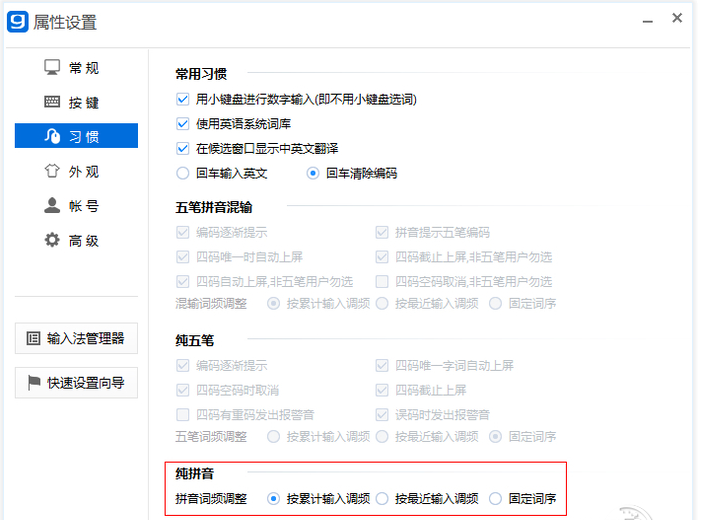The image size is (725, 520).
Task: Switch to the 高级 tab
Action: (76, 240)
